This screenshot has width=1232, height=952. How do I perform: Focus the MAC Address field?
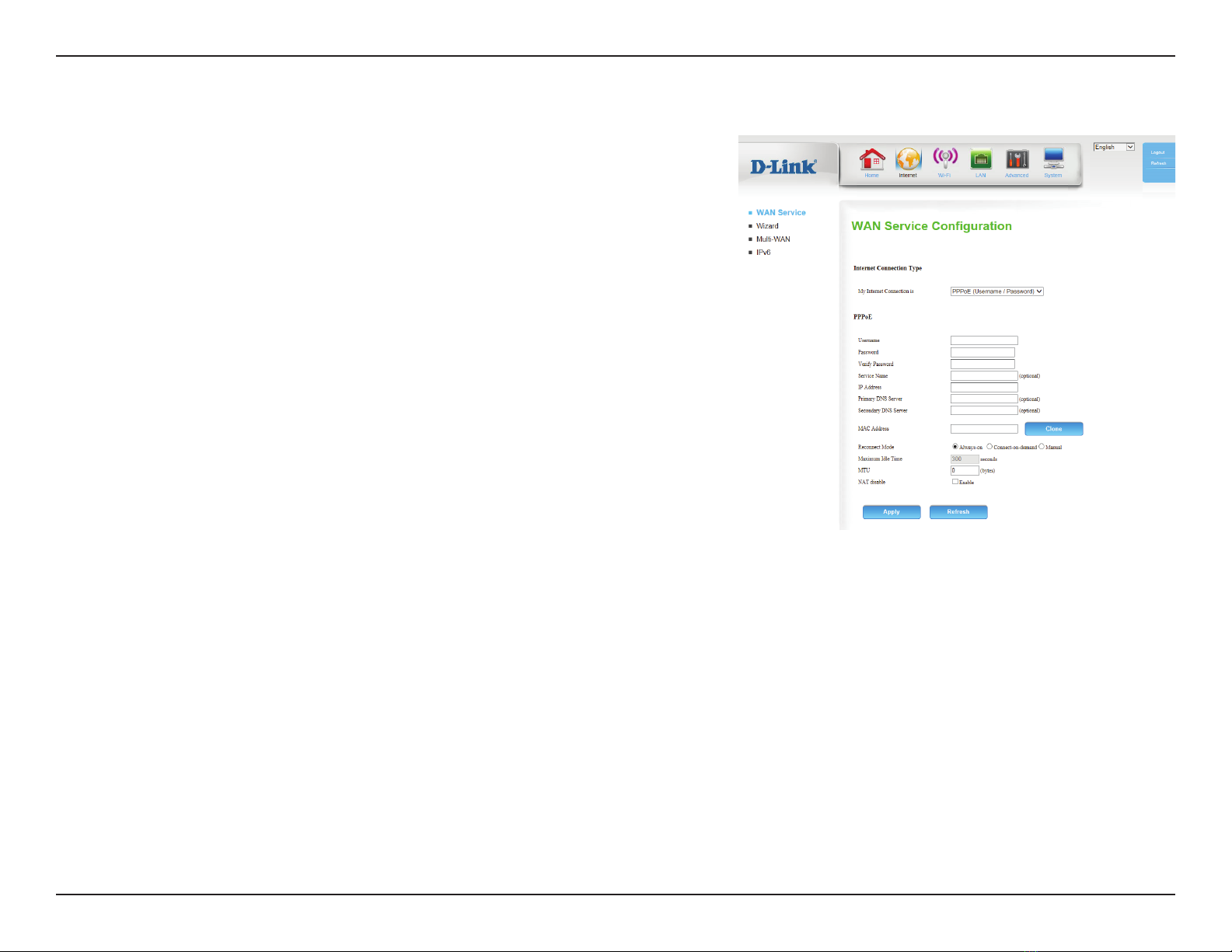point(984,429)
